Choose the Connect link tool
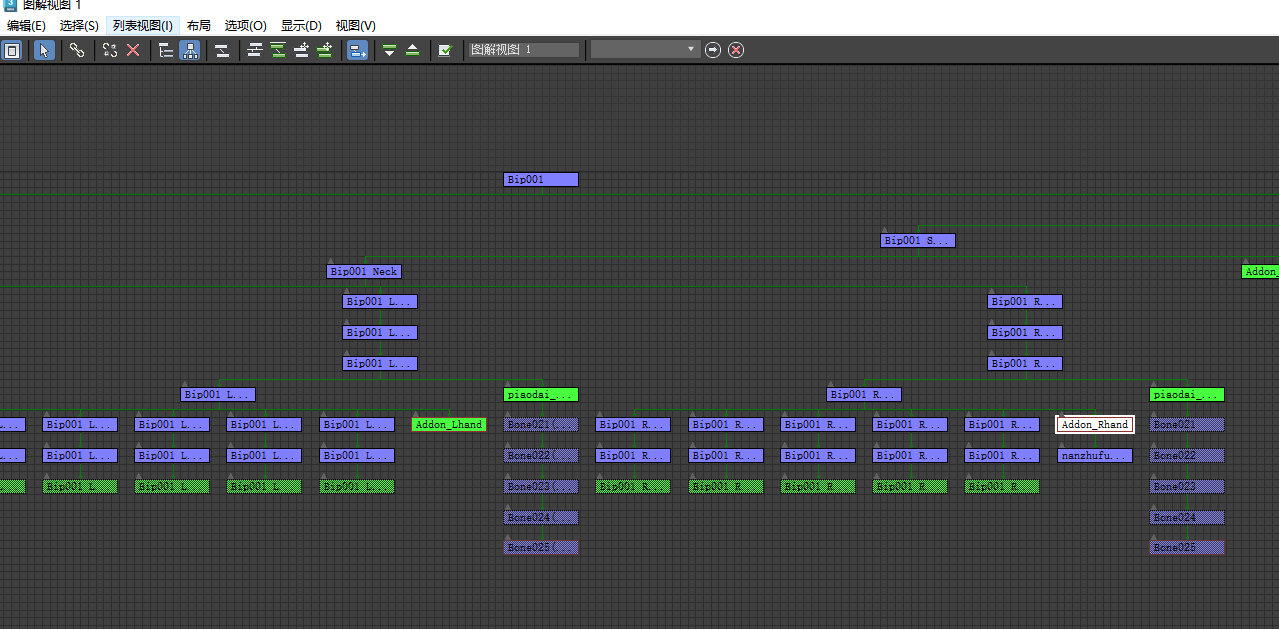Image resolution: width=1279 pixels, height=629 pixels. [77, 50]
